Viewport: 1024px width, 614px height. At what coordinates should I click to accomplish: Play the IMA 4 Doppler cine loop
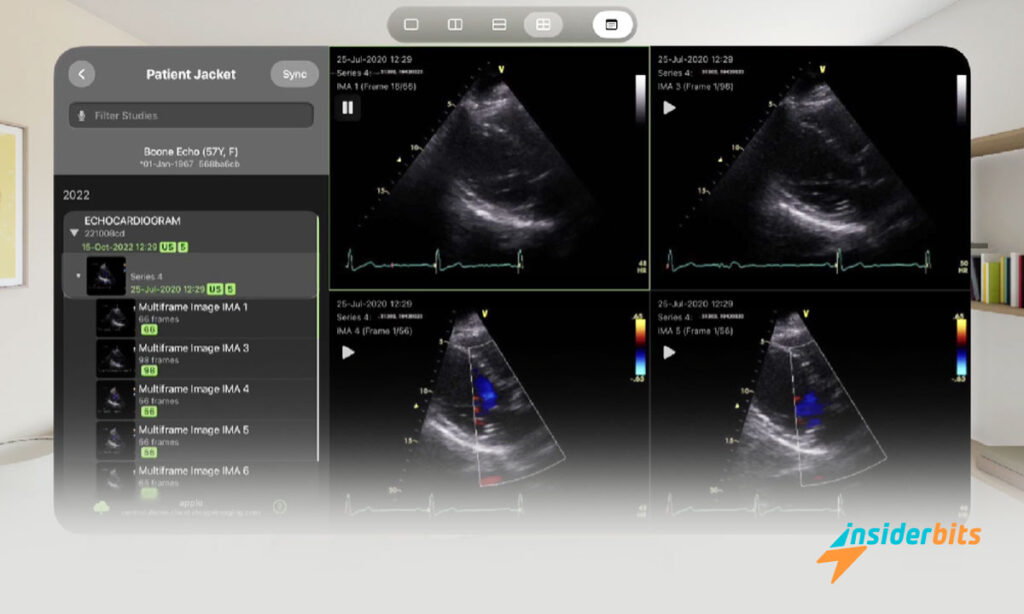tap(347, 352)
